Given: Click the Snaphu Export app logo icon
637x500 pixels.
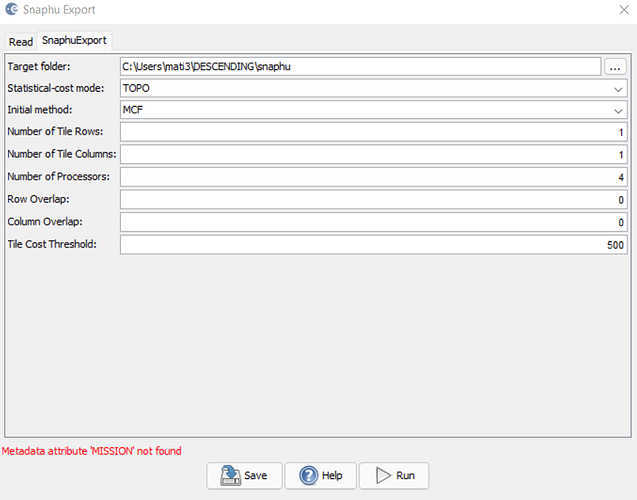Looking at the screenshot, I should point(11,9).
